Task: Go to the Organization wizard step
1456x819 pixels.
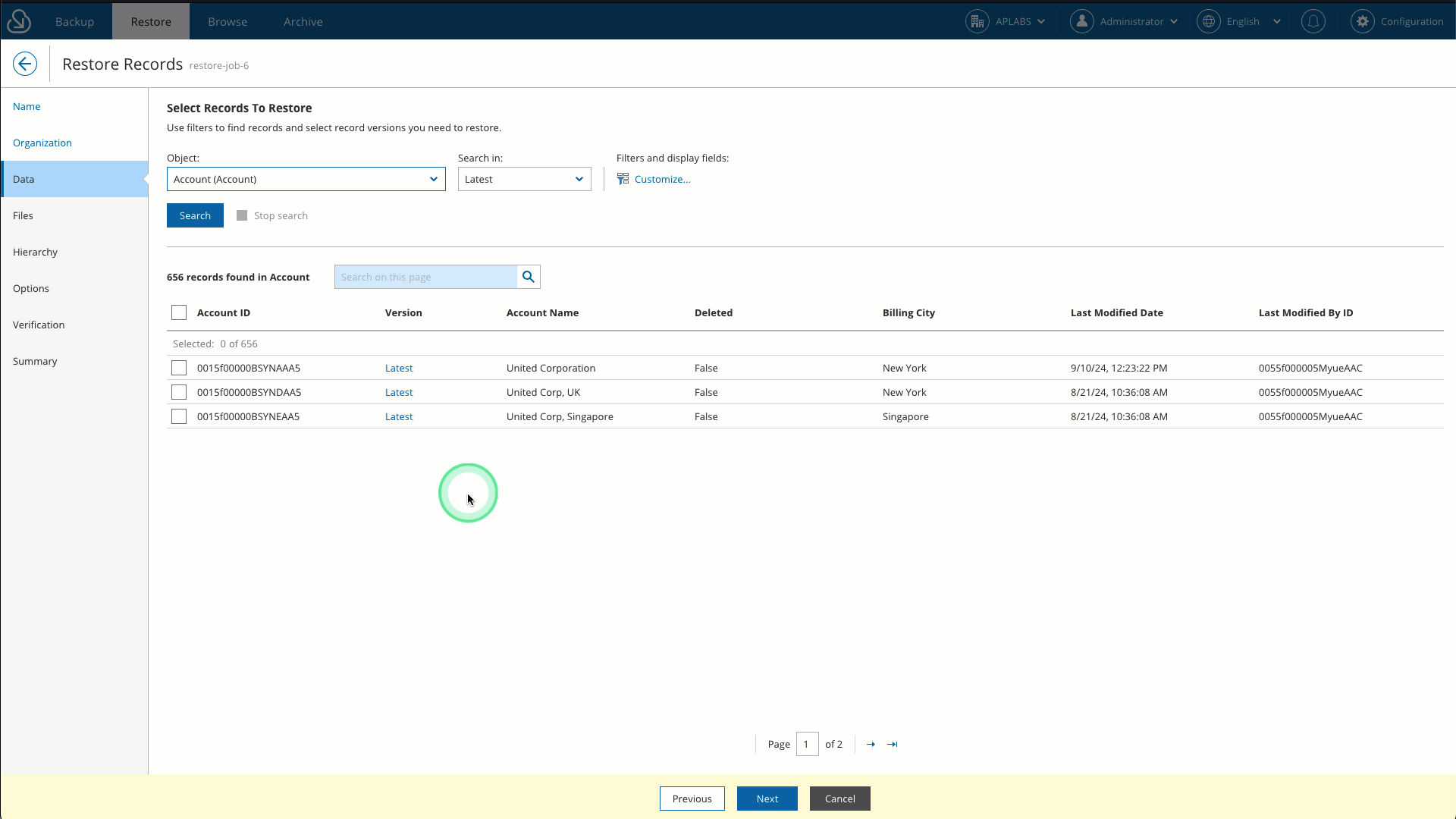Action: [x=74, y=143]
